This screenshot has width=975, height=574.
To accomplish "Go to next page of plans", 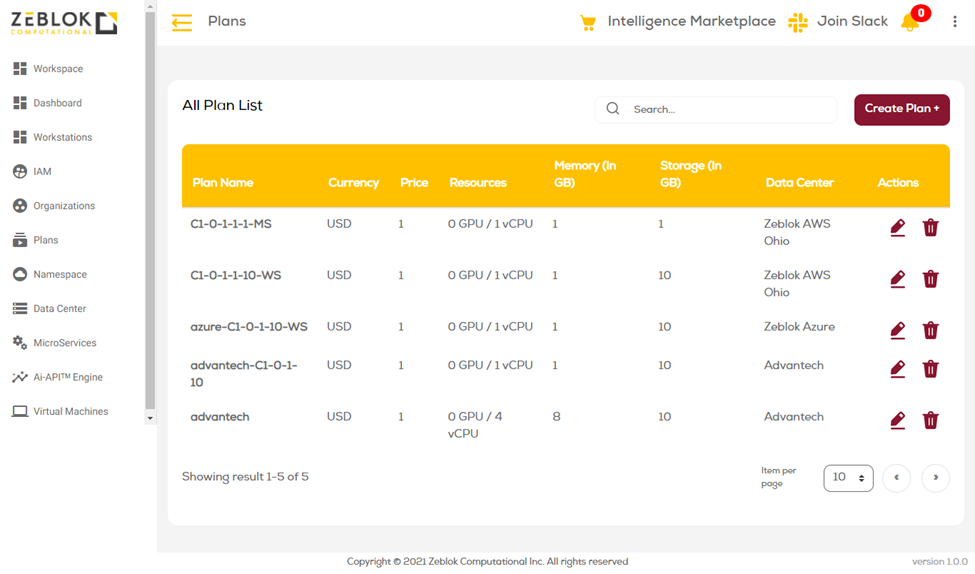I will tap(935, 478).
